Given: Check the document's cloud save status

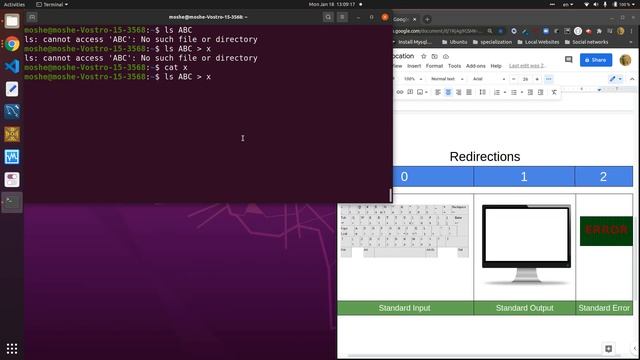Looking at the screenshot, I should pos(446,56).
